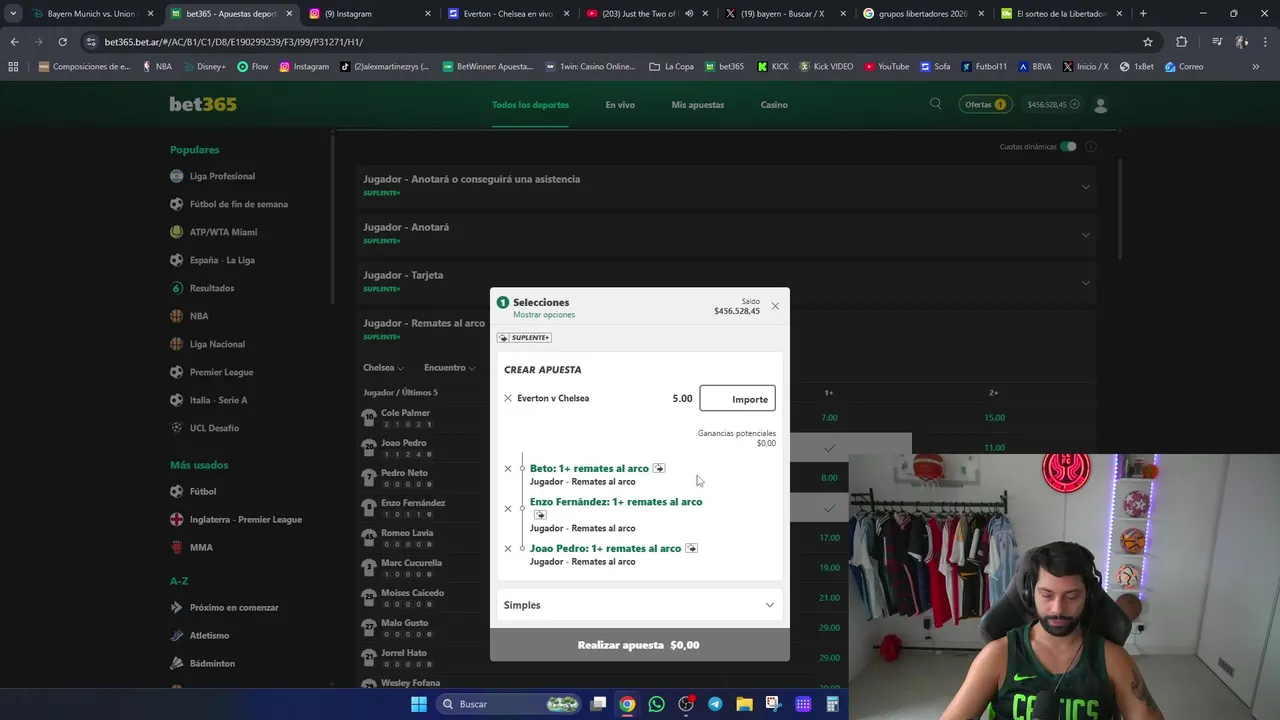
Task: Remove Beto 1+ remates al arco selection
Action: (x=508, y=468)
